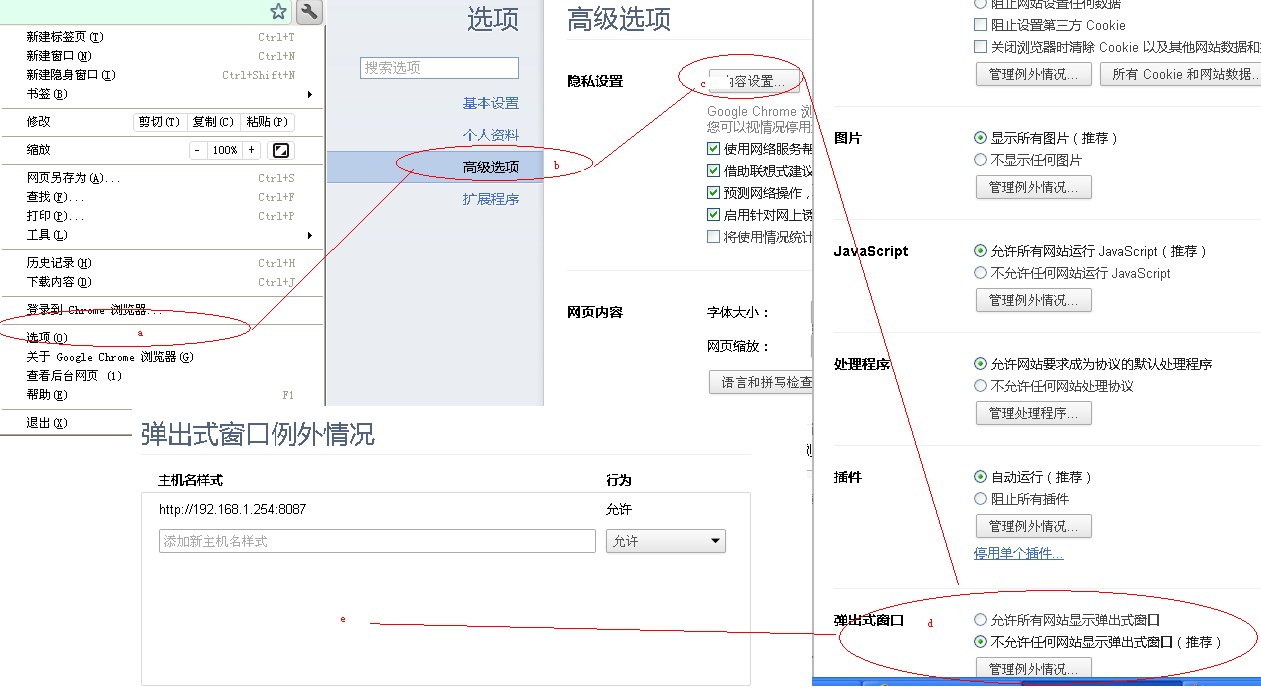Click the 内容设置 button
The height and width of the screenshot is (693, 1261).
tap(755, 81)
